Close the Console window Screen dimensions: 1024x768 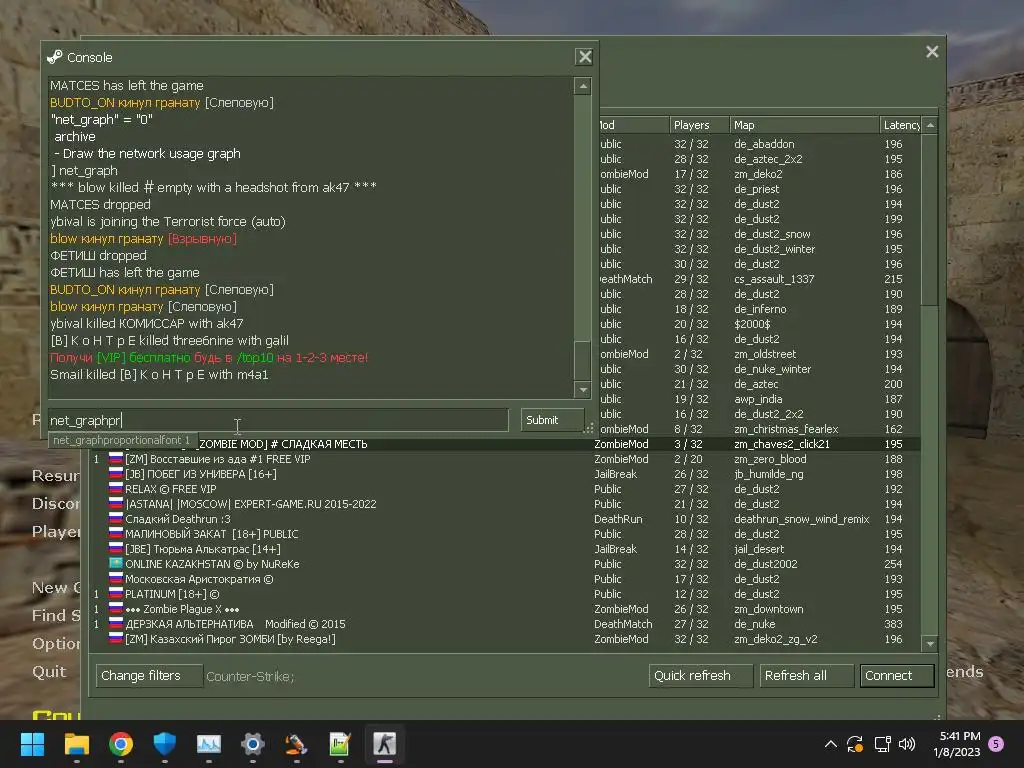[x=584, y=57]
